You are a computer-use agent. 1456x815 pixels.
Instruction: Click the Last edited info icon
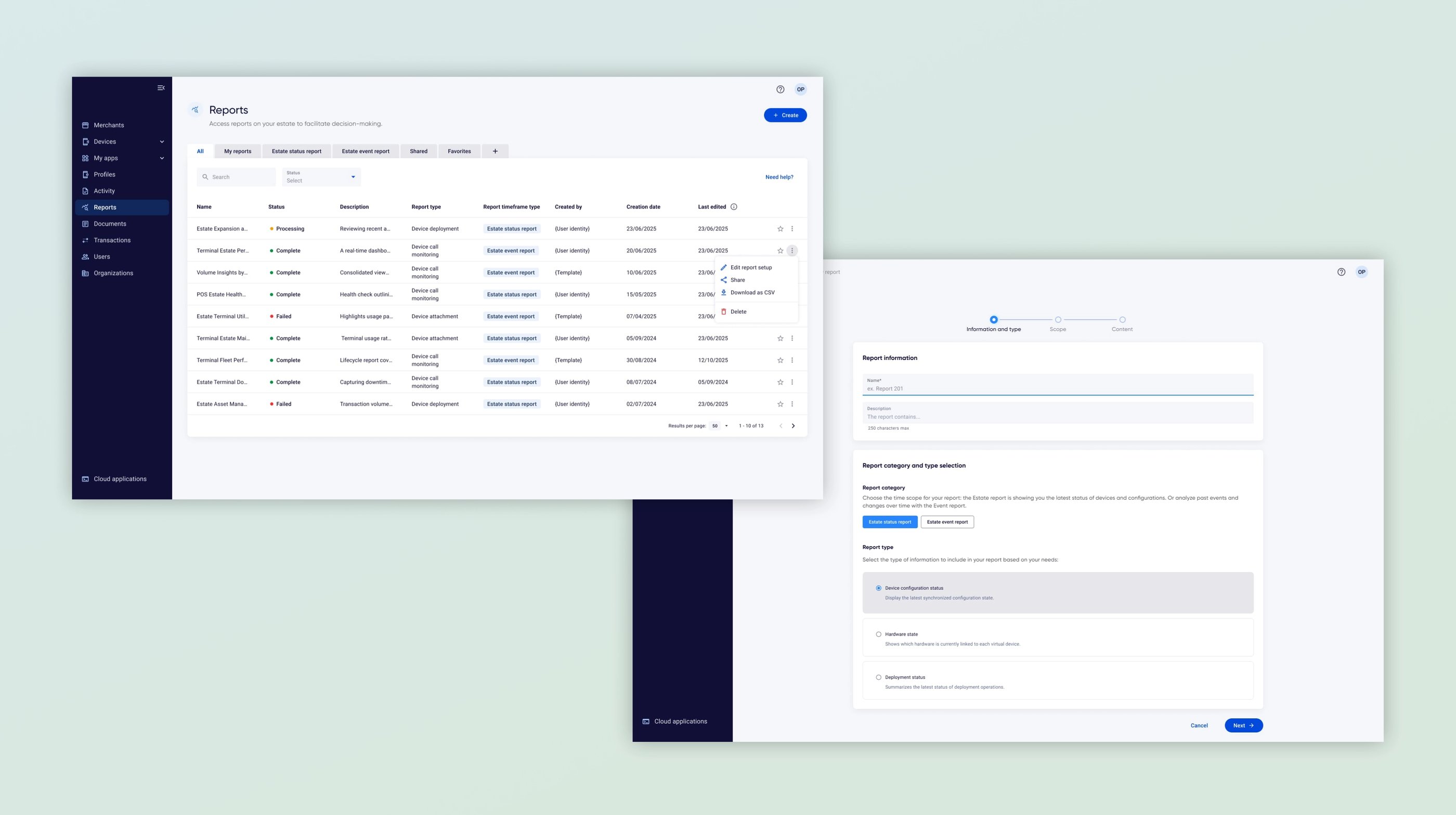(x=734, y=207)
